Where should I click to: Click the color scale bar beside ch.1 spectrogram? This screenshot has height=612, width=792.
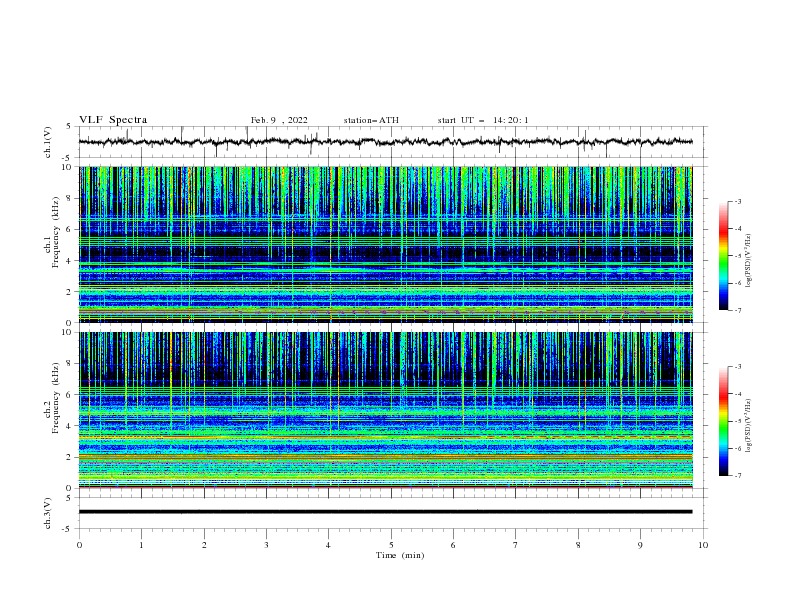click(723, 256)
